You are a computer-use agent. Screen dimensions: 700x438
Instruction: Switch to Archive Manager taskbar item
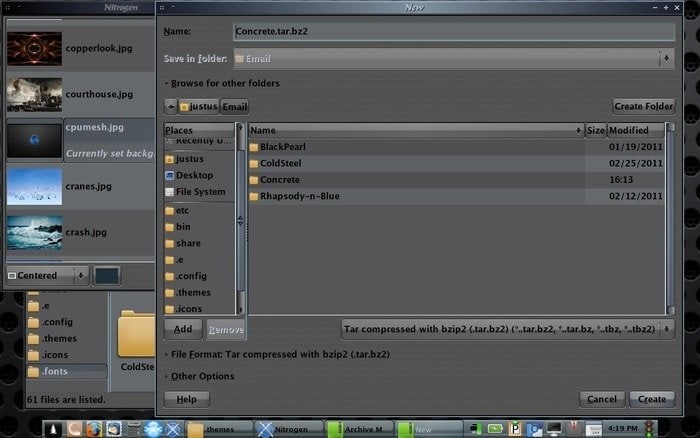[359, 429]
